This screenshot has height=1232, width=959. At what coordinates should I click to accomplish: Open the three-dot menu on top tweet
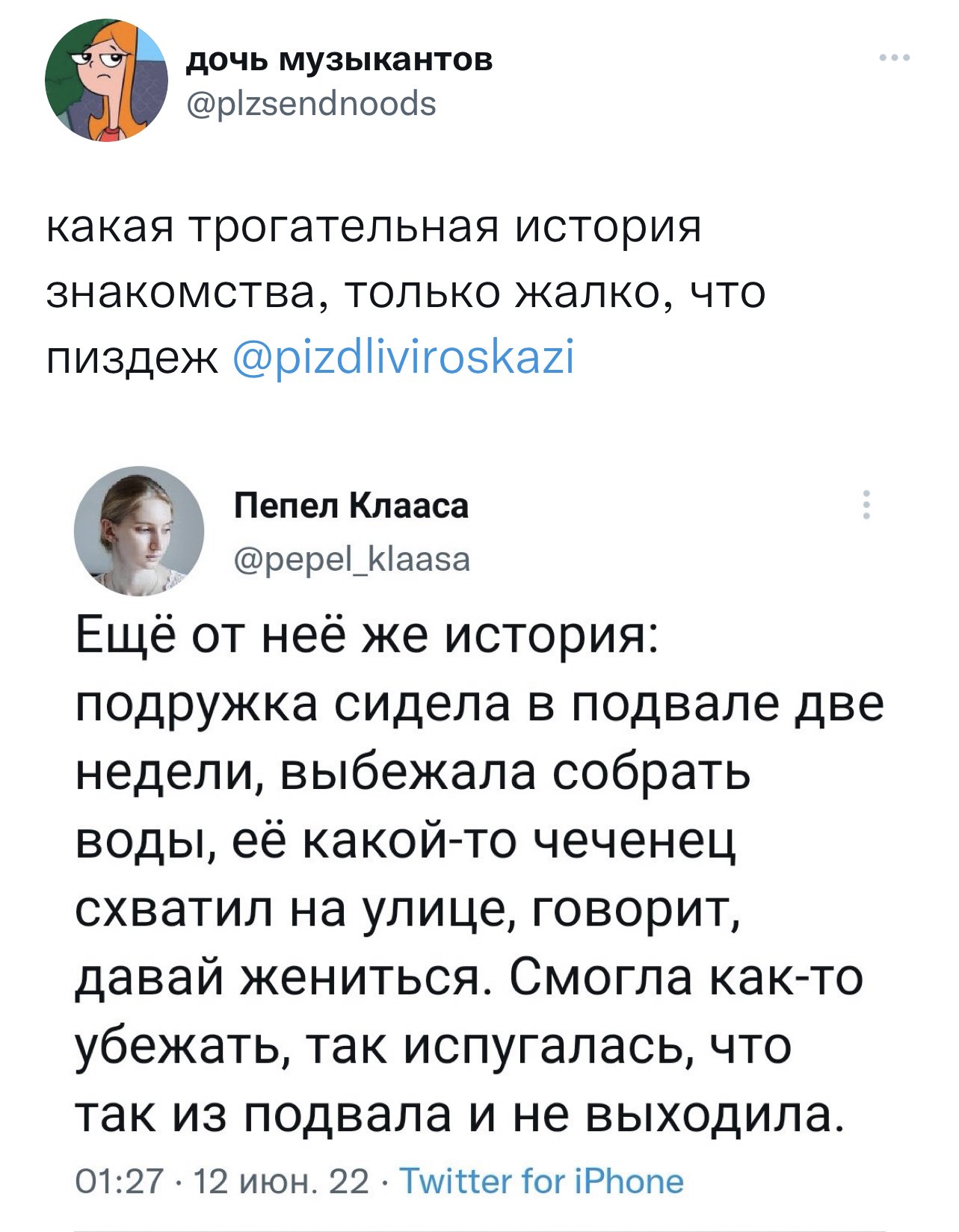pyautogui.click(x=895, y=58)
